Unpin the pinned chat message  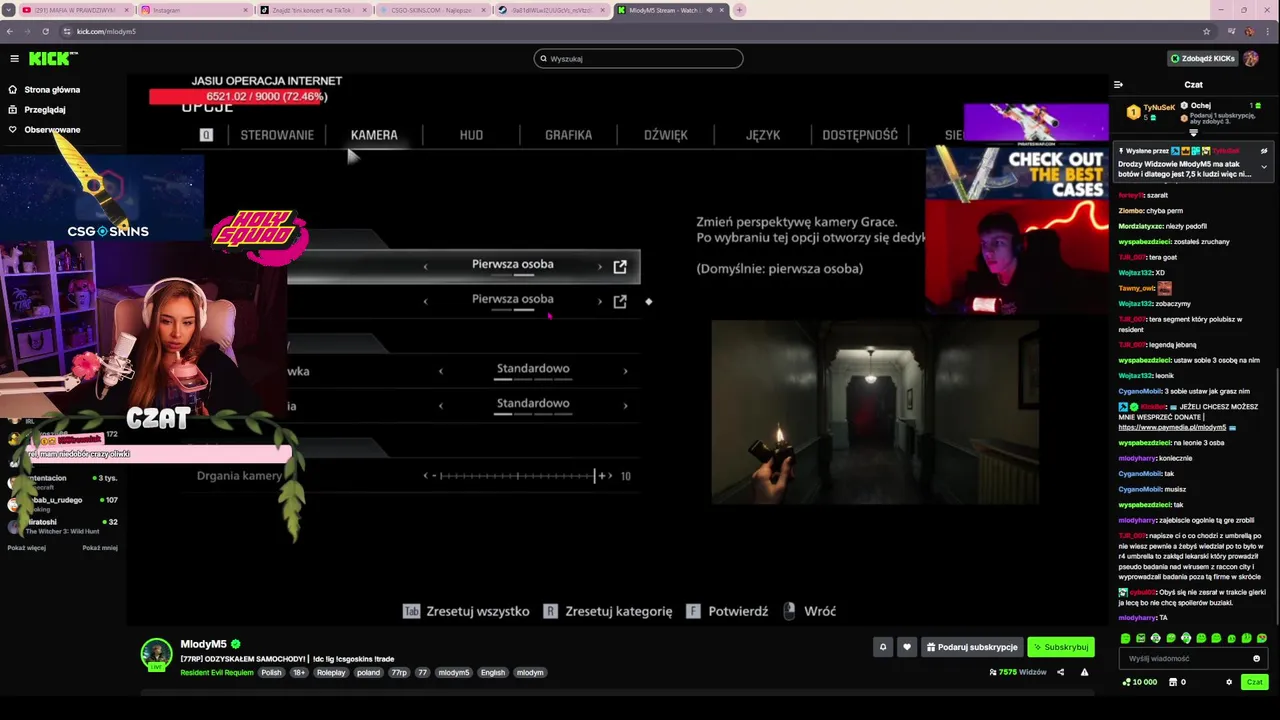[x=1264, y=151]
